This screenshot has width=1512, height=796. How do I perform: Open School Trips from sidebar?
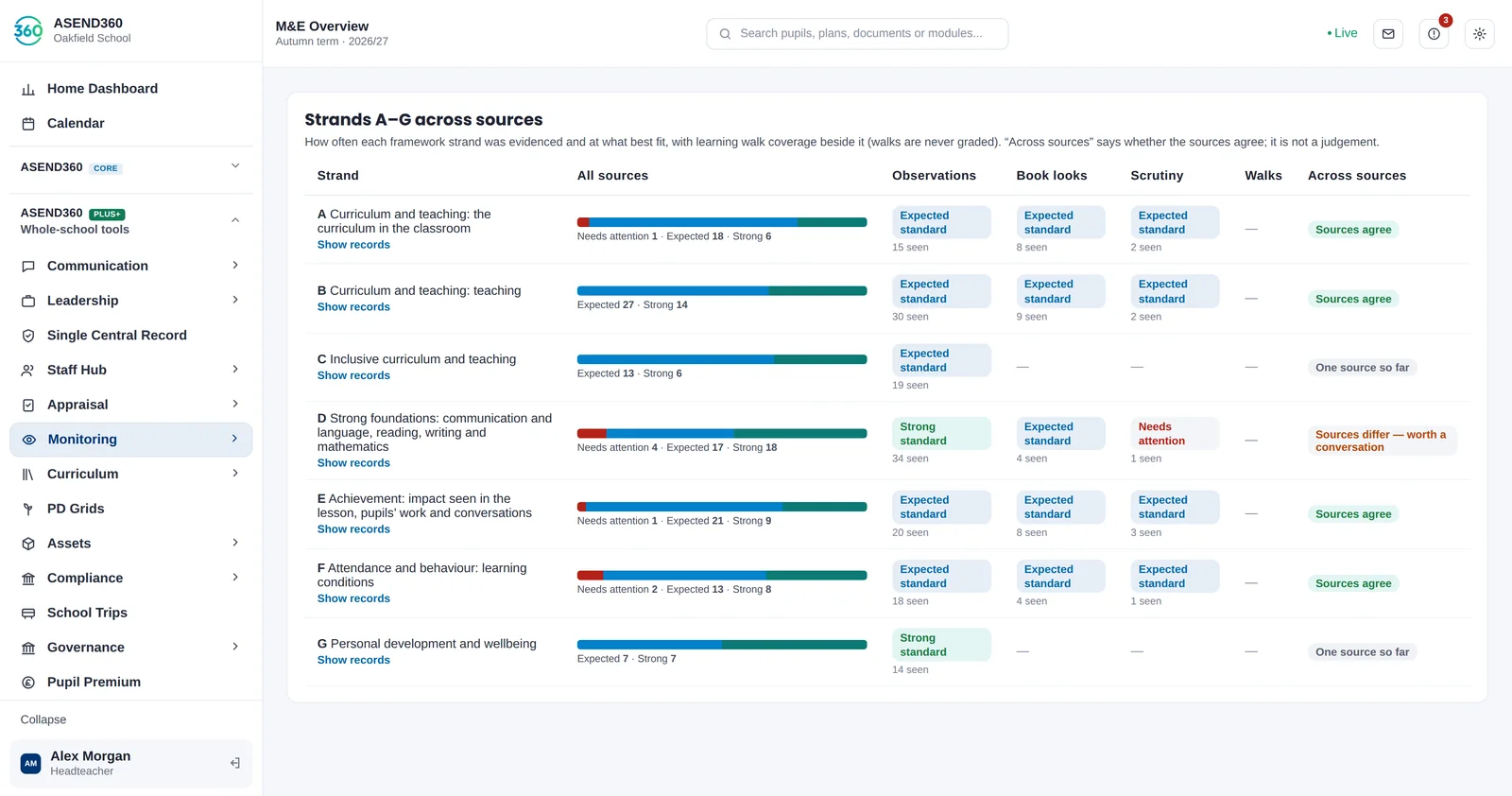point(131,613)
